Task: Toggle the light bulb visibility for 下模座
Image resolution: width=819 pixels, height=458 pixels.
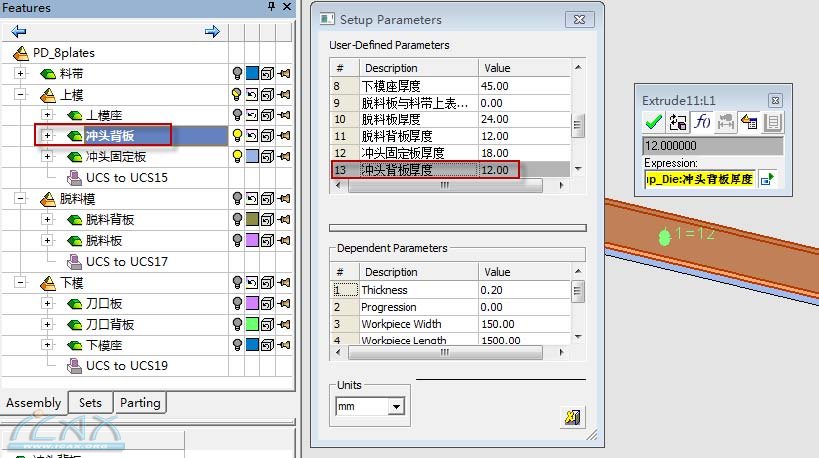Action: click(x=237, y=345)
